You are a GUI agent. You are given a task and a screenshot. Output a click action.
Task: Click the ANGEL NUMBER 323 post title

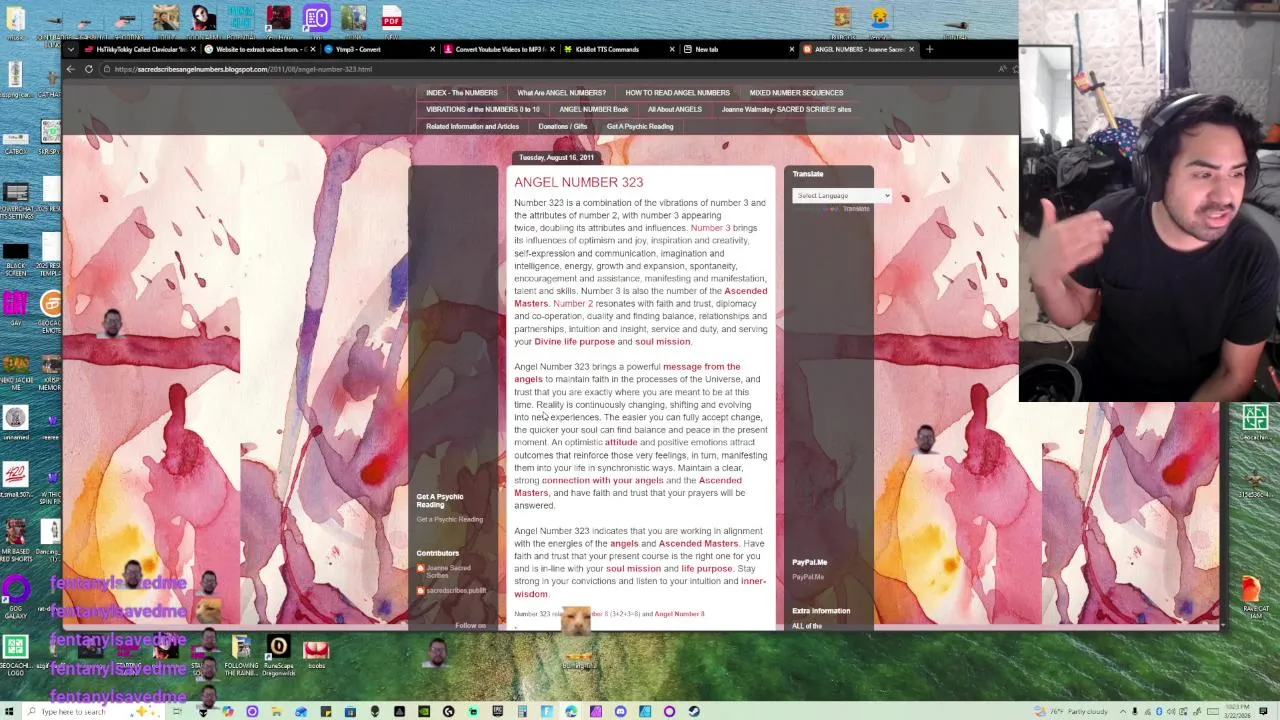coord(578,182)
